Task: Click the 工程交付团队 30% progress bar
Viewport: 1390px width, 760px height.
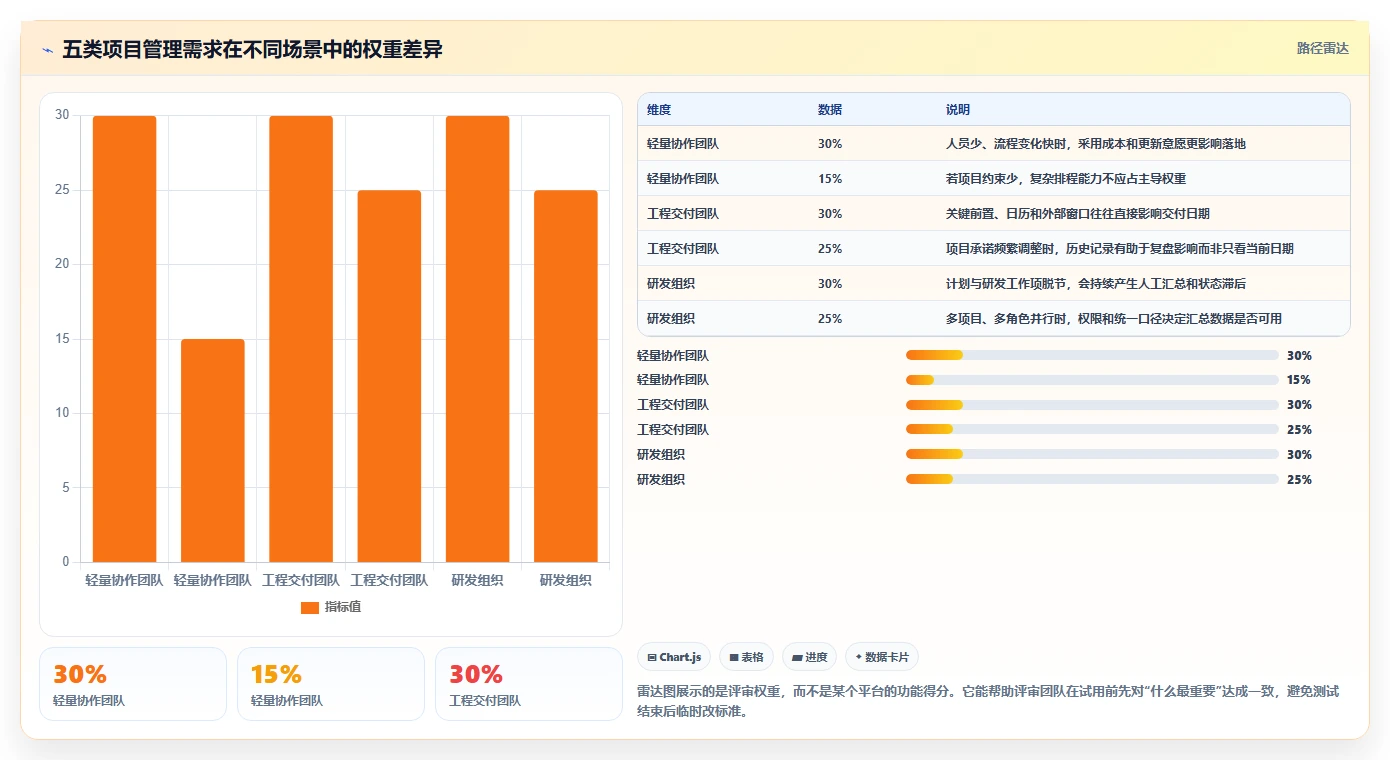Action: tap(1092, 405)
